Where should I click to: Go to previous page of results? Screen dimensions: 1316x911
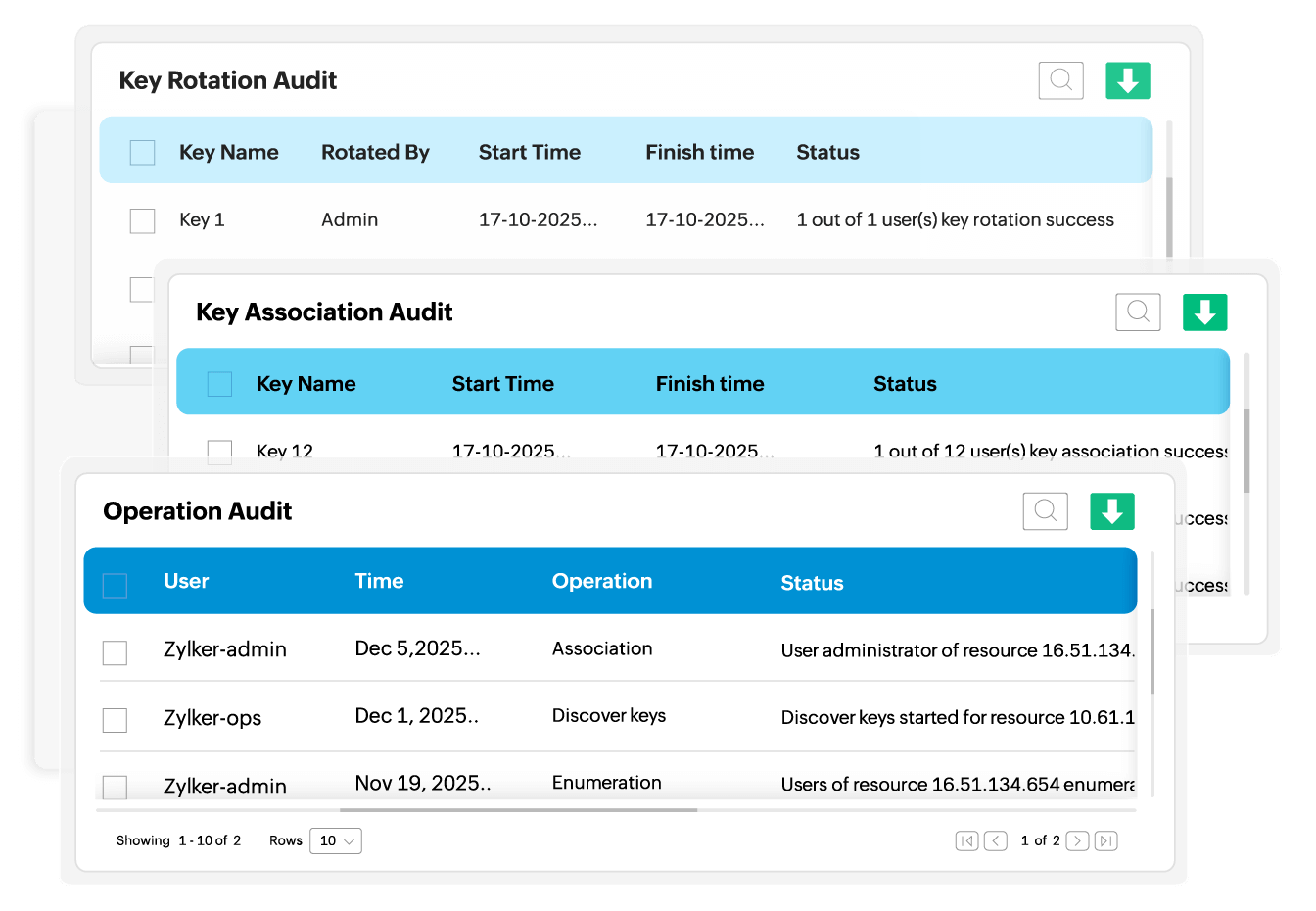(x=995, y=840)
